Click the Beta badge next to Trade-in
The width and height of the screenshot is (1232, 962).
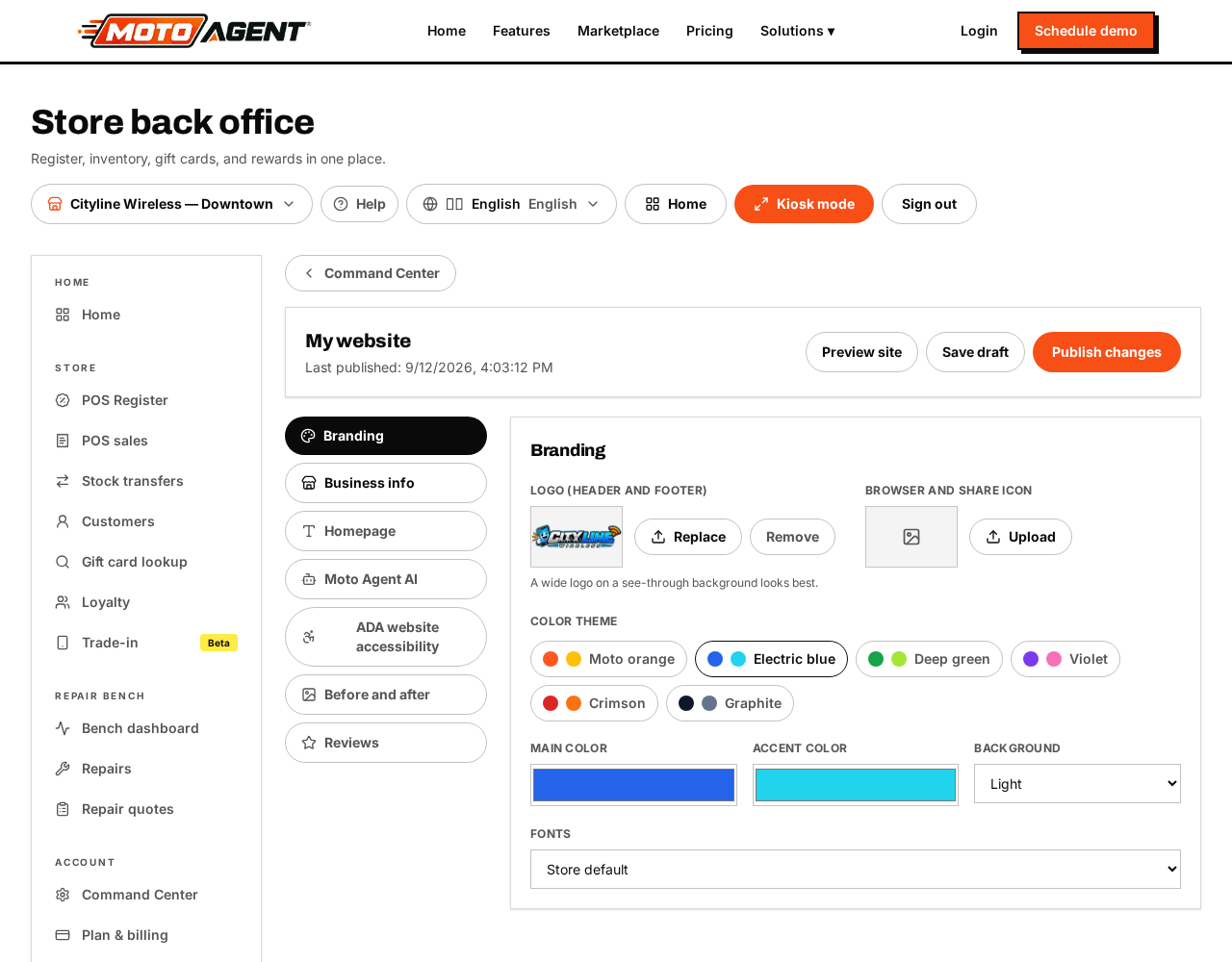pyautogui.click(x=218, y=643)
